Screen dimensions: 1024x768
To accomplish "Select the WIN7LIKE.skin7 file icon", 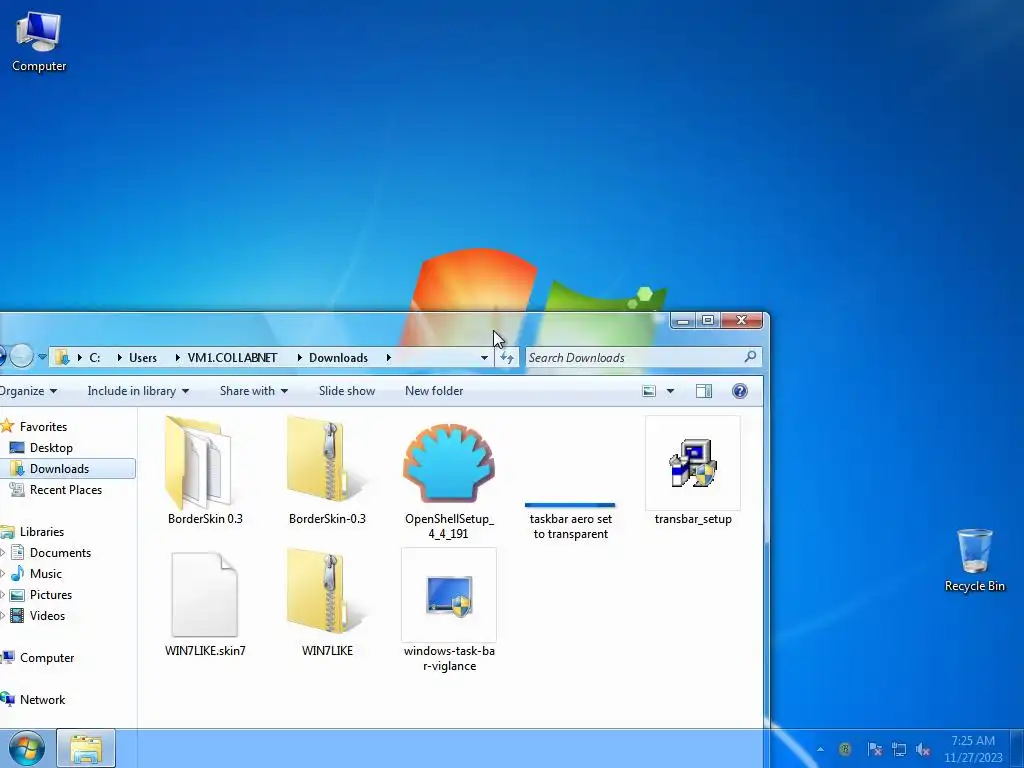I will pyautogui.click(x=204, y=594).
